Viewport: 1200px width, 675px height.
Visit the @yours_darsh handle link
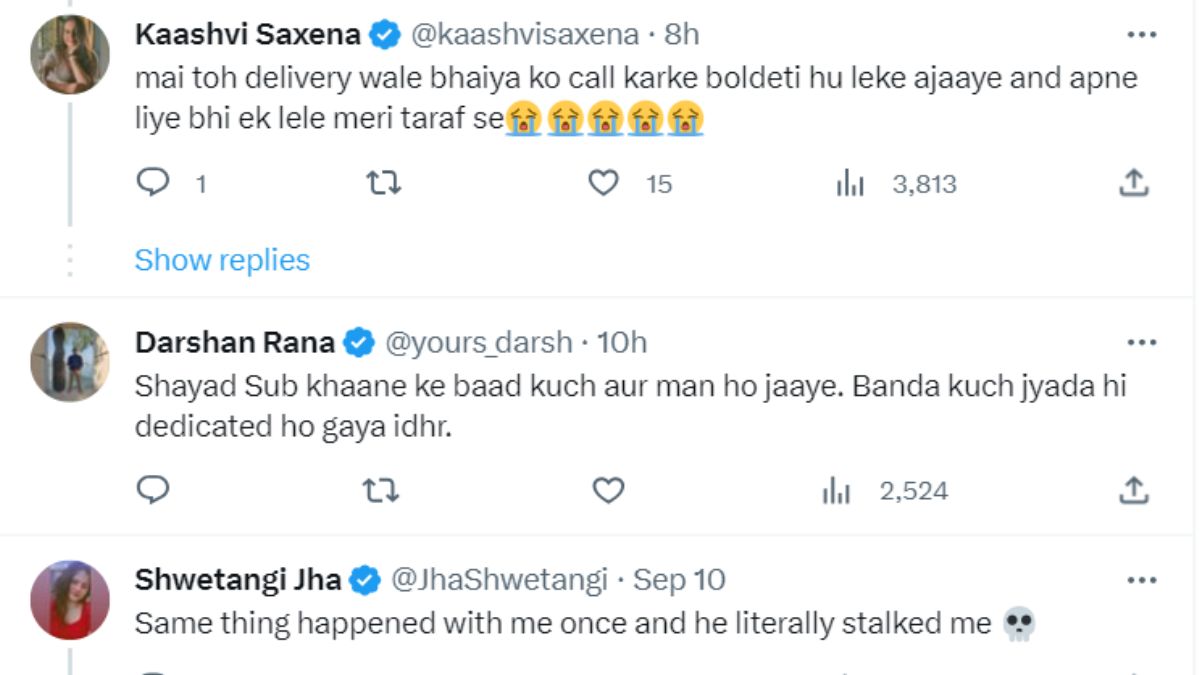point(478,343)
